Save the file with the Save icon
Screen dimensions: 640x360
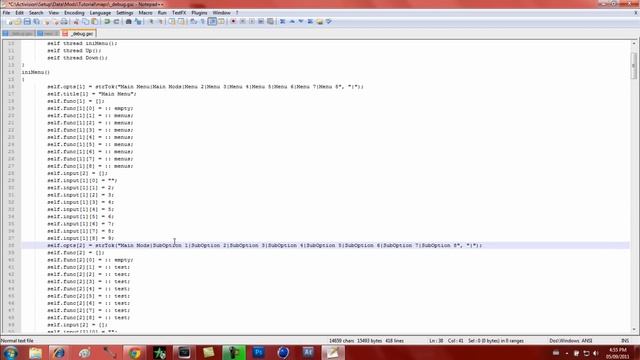27,21
